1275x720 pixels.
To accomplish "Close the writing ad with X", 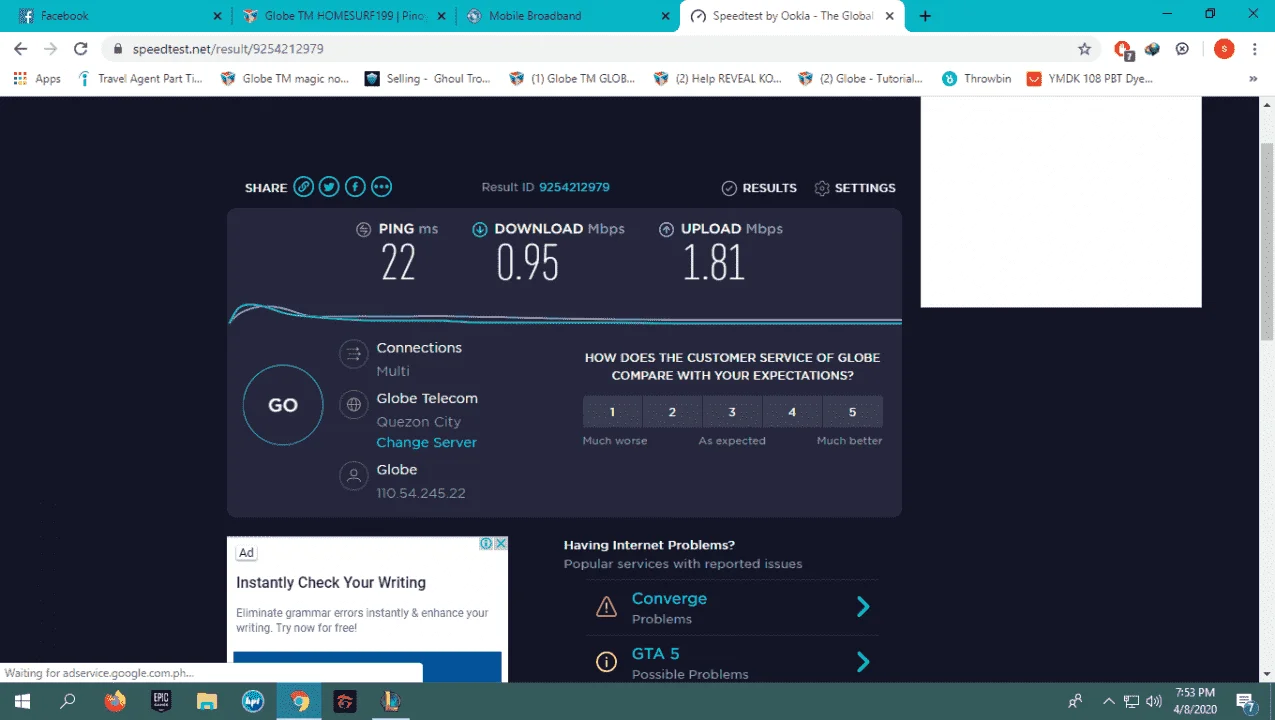I will coord(501,543).
